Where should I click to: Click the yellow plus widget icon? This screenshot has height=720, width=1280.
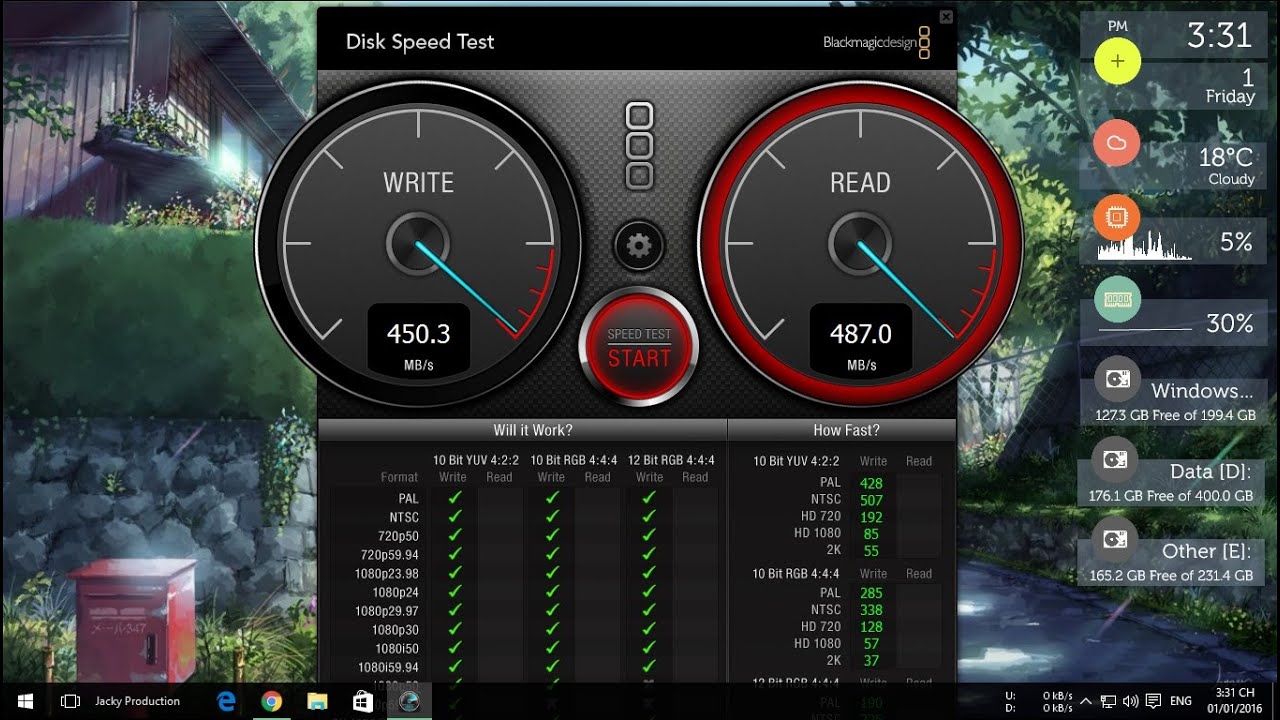tap(1117, 61)
